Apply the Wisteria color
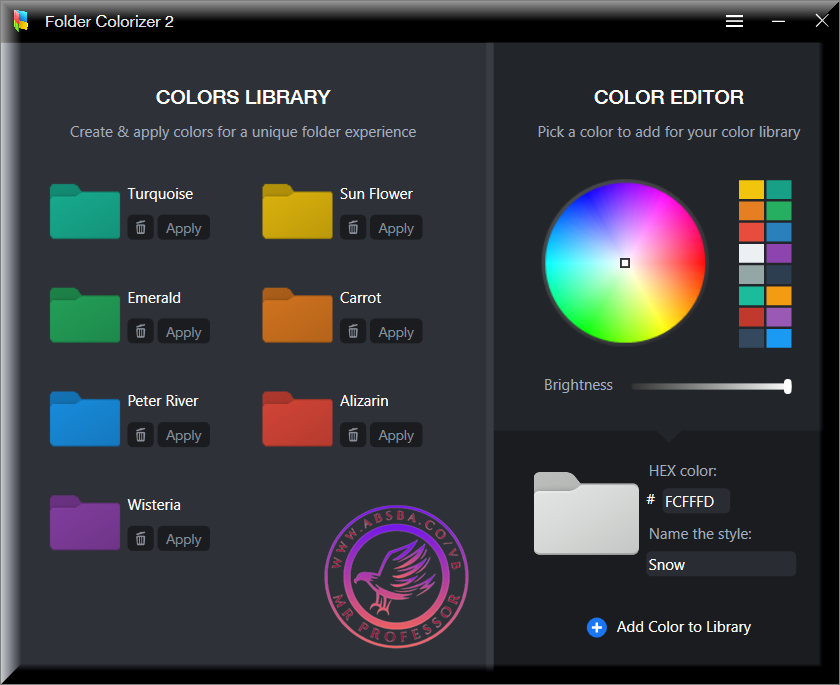The image size is (840, 685). point(183,539)
